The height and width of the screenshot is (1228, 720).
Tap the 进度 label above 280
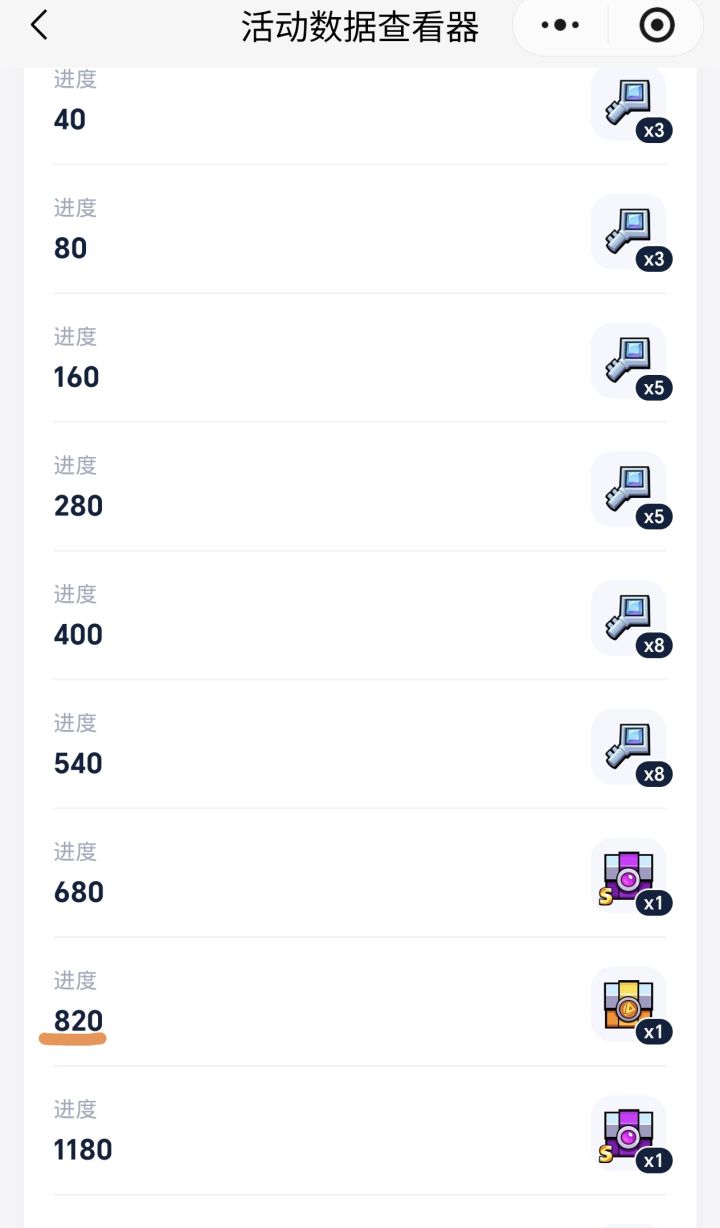(75, 466)
